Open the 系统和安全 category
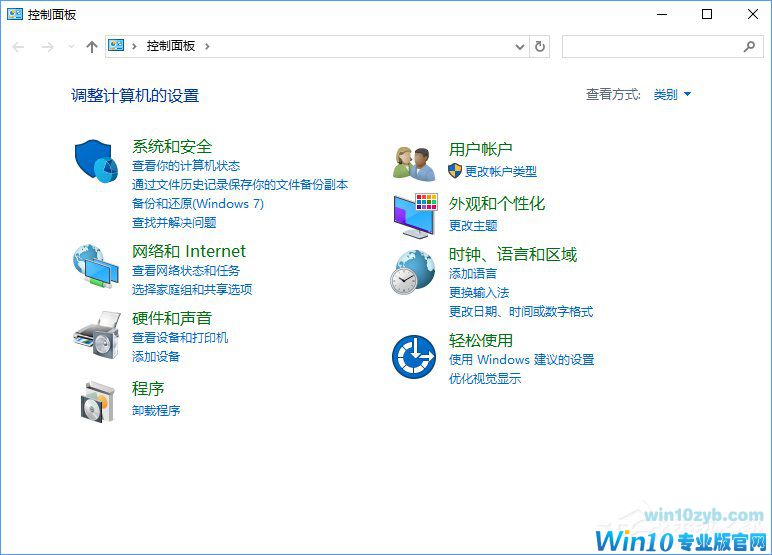Screen dimensions: 772x555 172,146
